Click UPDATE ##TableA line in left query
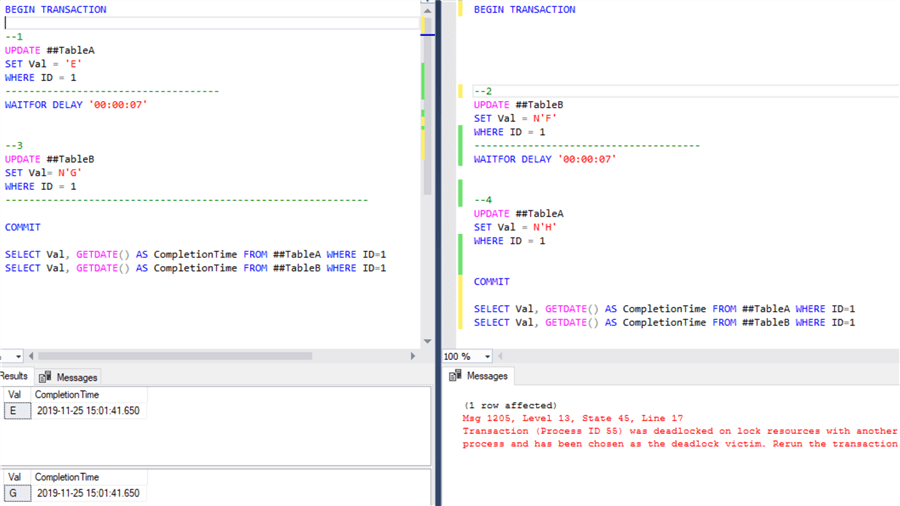The image size is (900, 506). (x=50, y=50)
